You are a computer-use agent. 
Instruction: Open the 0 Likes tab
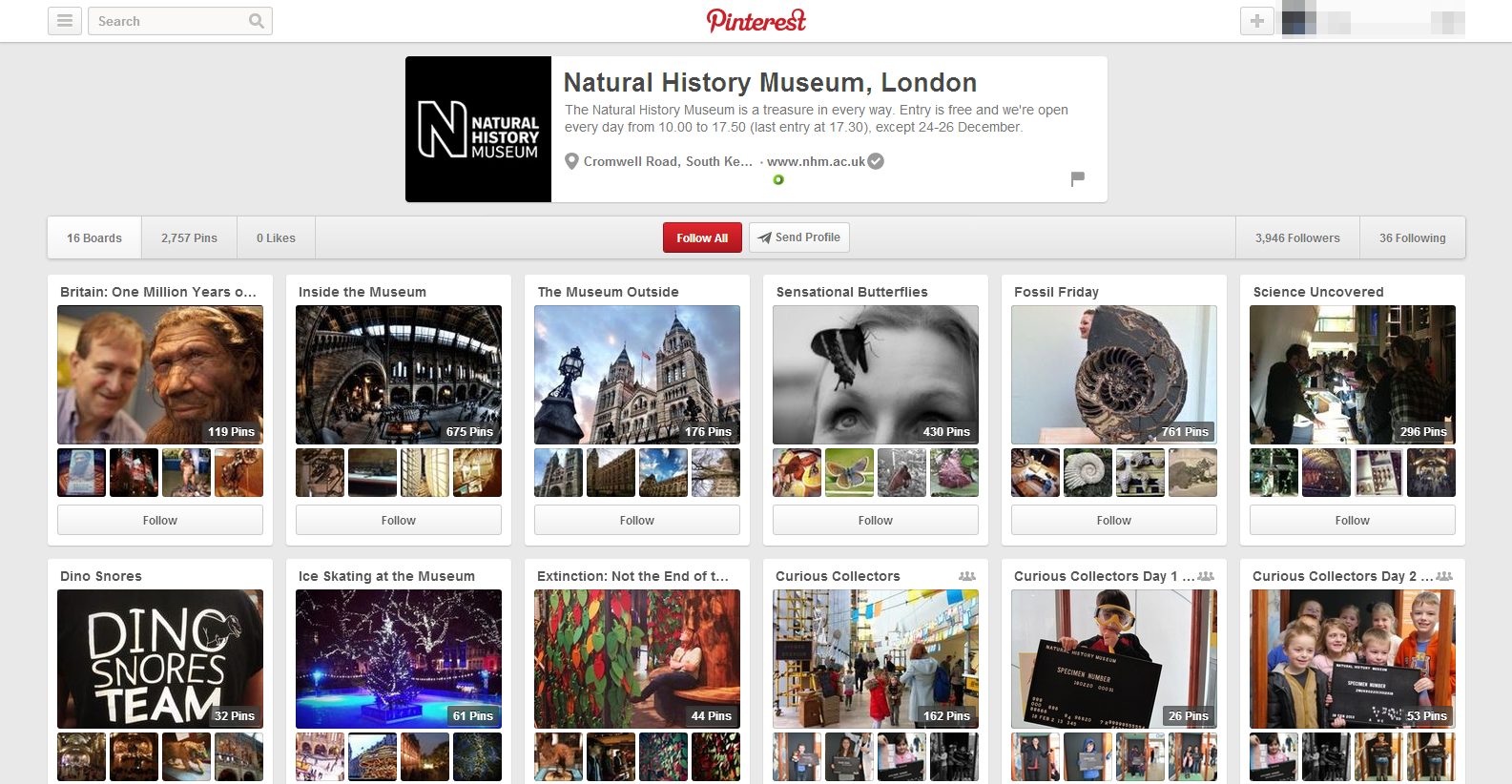coord(276,237)
